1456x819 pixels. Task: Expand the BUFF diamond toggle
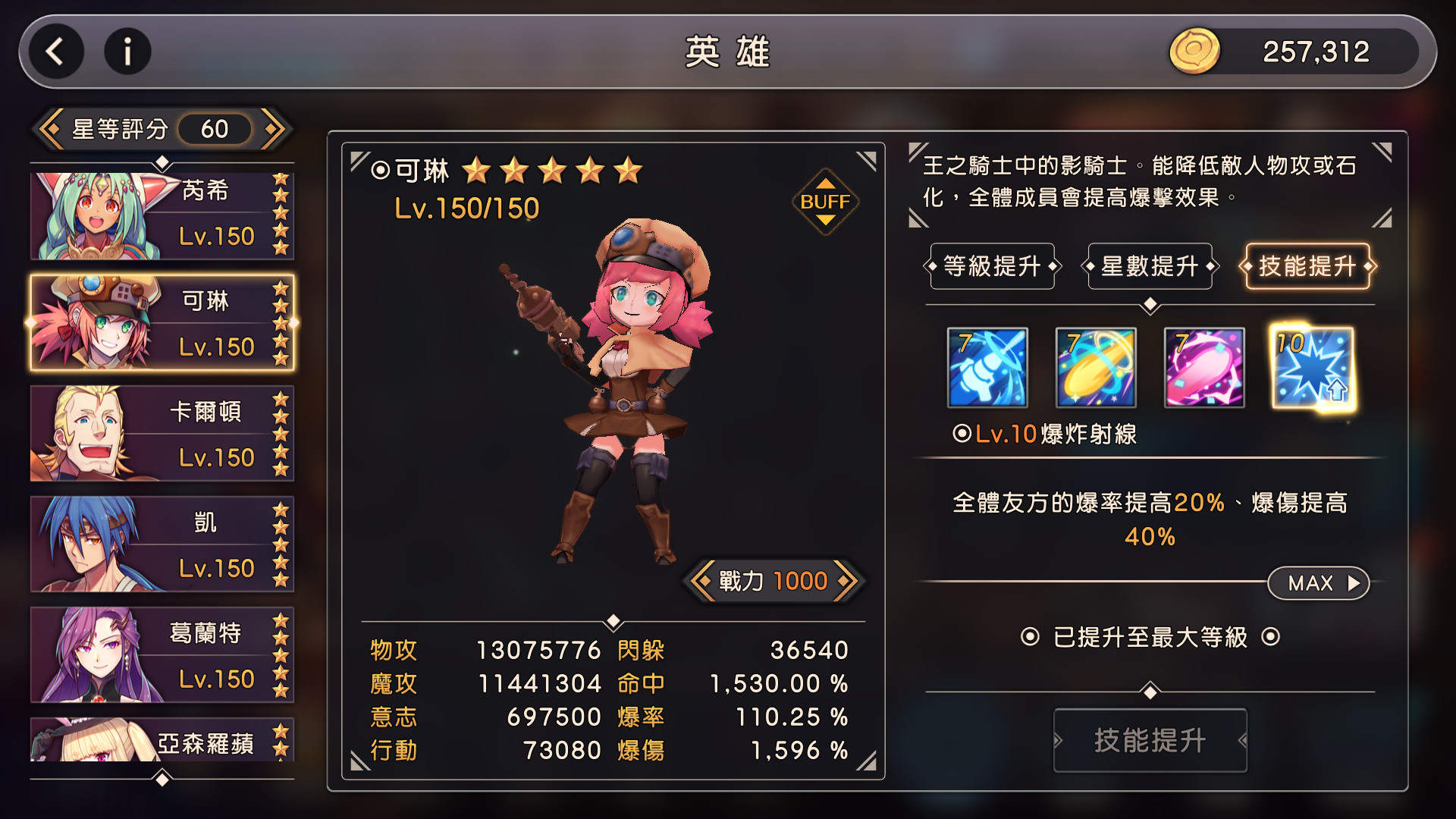825,202
